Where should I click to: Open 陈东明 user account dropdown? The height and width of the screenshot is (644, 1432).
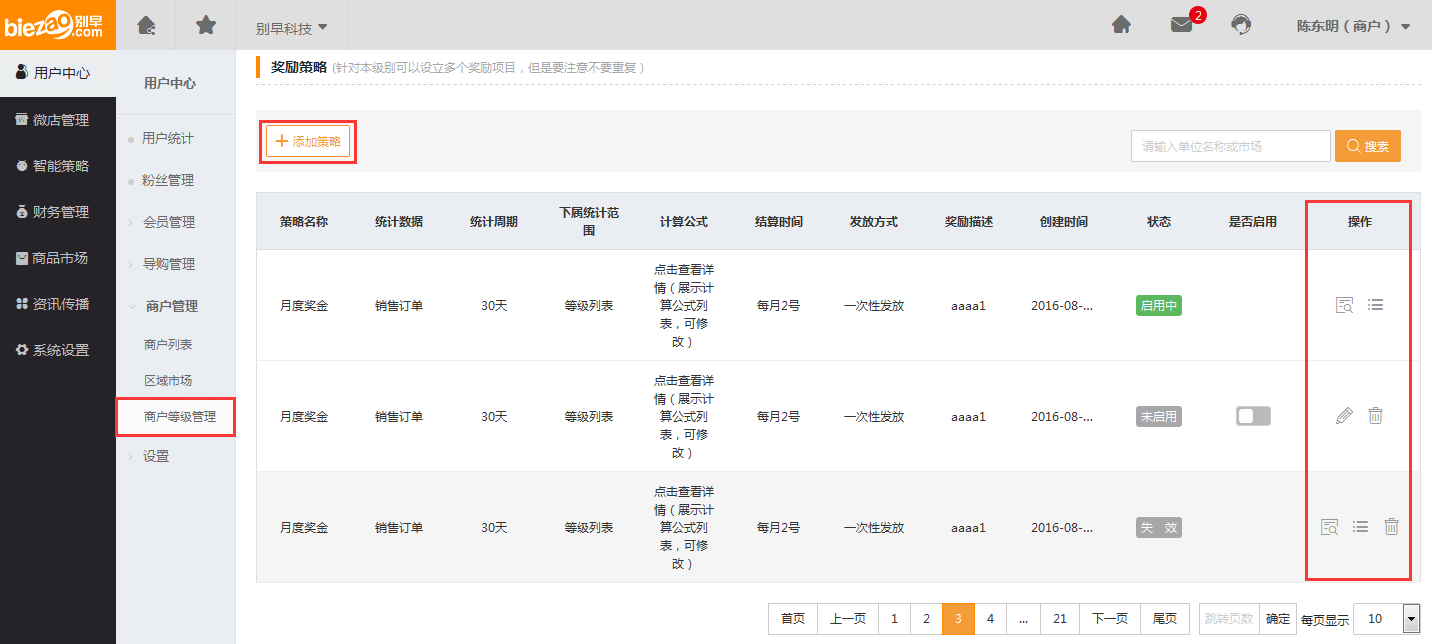[x=1353, y=26]
